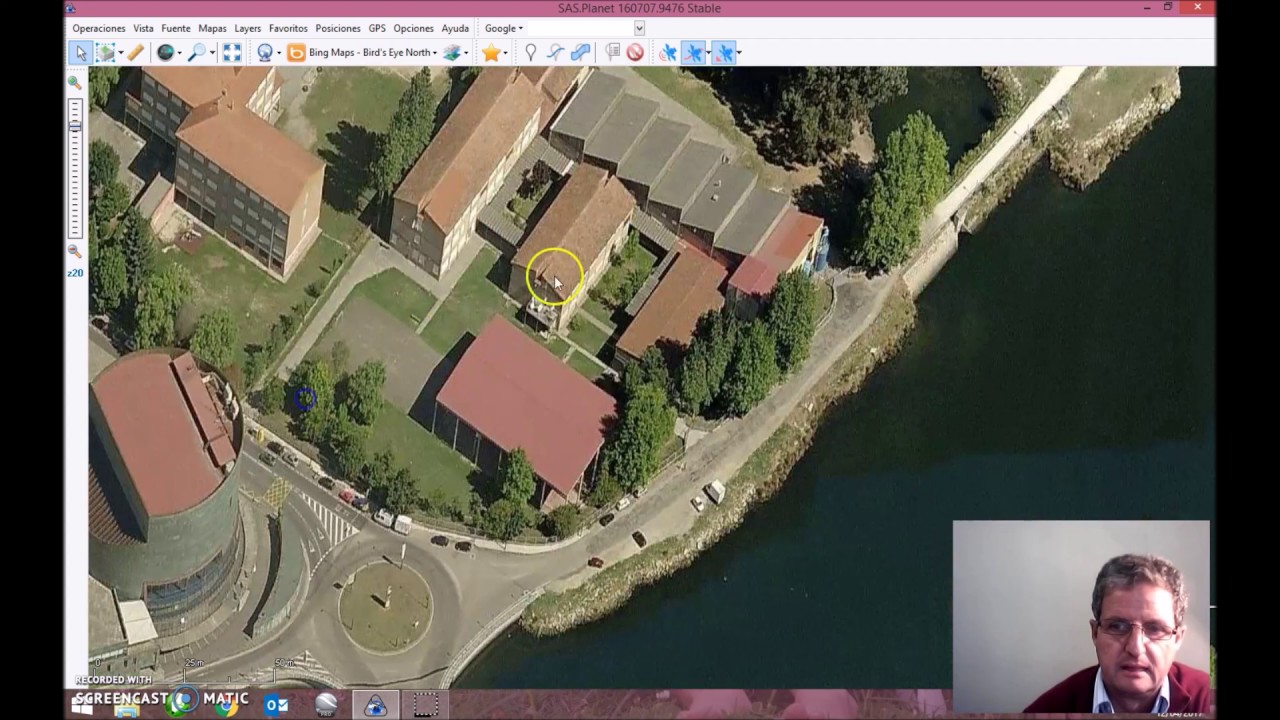Click the blue circle marker on map
Image resolution: width=1280 pixels, height=720 pixels.
tap(305, 400)
